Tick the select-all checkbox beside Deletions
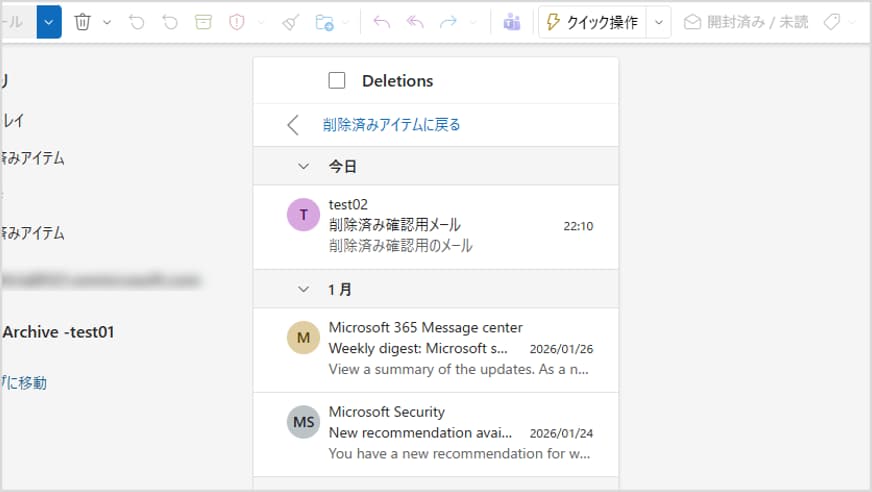This screenshot has width=872, height=492. (x=337, y=81)
